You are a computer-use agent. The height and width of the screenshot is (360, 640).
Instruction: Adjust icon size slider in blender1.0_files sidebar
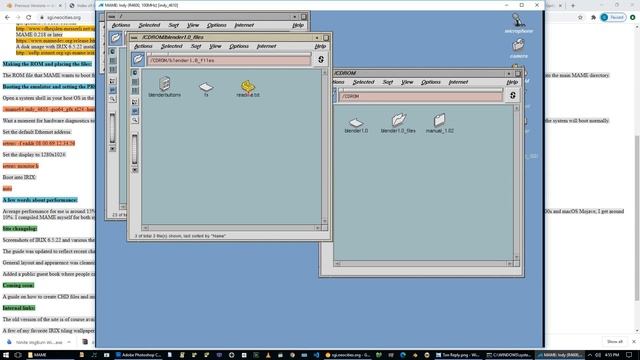click(135, 149)
